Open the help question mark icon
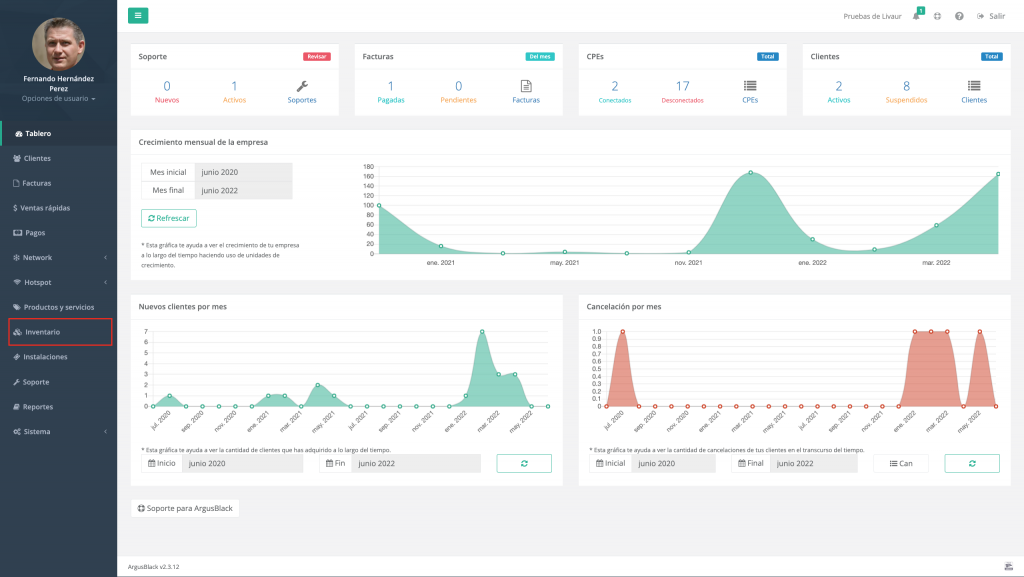The image size is (1024, 577). (959, 16)
